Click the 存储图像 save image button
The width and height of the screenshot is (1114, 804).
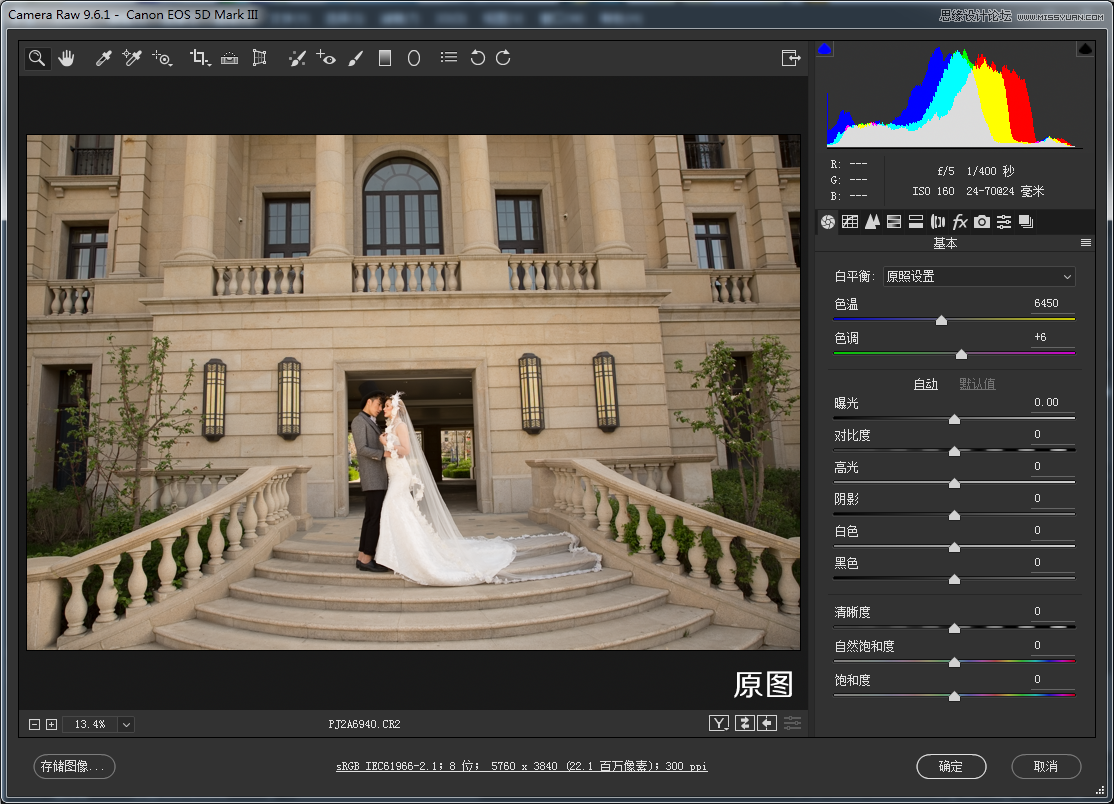pyautogui.click(x=75, y=767)
